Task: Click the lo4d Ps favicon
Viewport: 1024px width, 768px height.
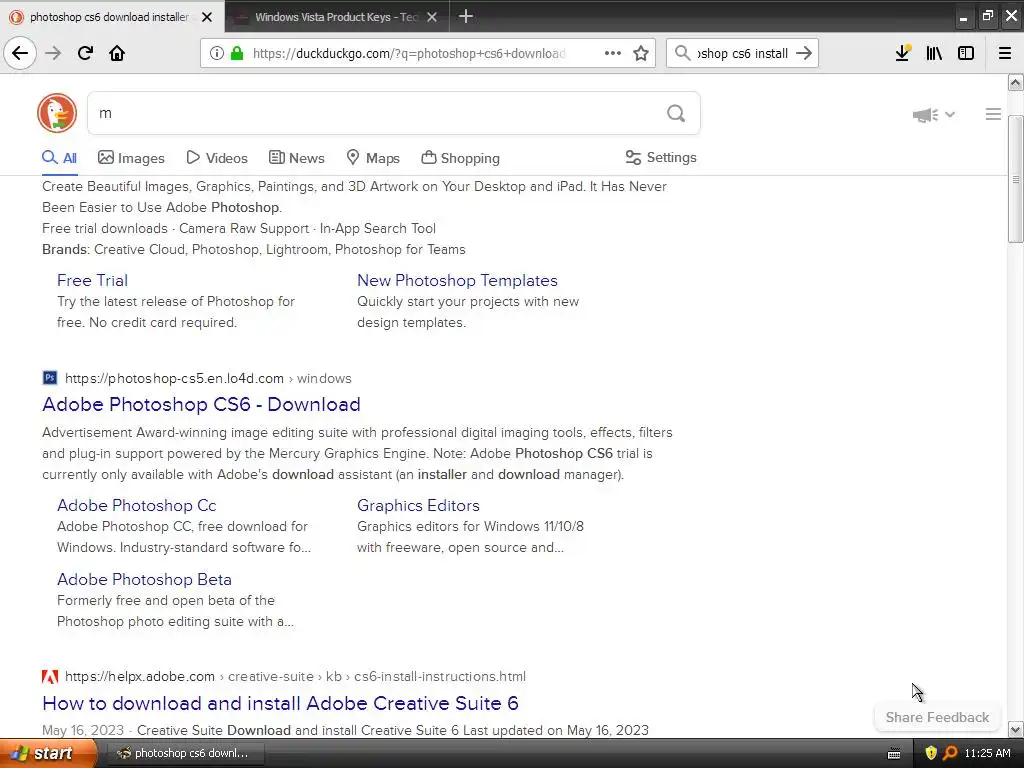Action: click(50, 378)
